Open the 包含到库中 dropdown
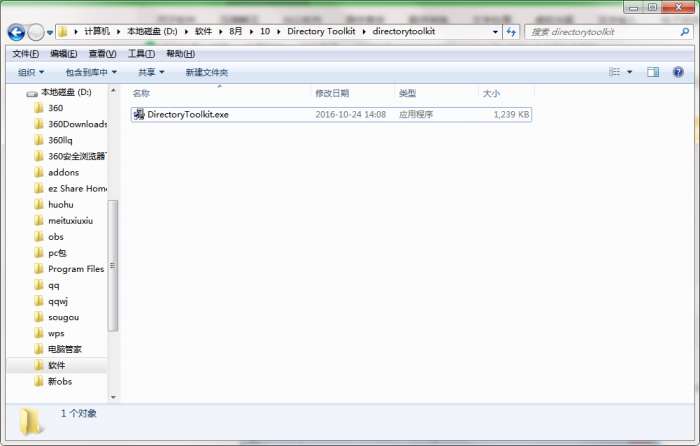Screen dimensions: 700x446 click(x=91, y=72)
